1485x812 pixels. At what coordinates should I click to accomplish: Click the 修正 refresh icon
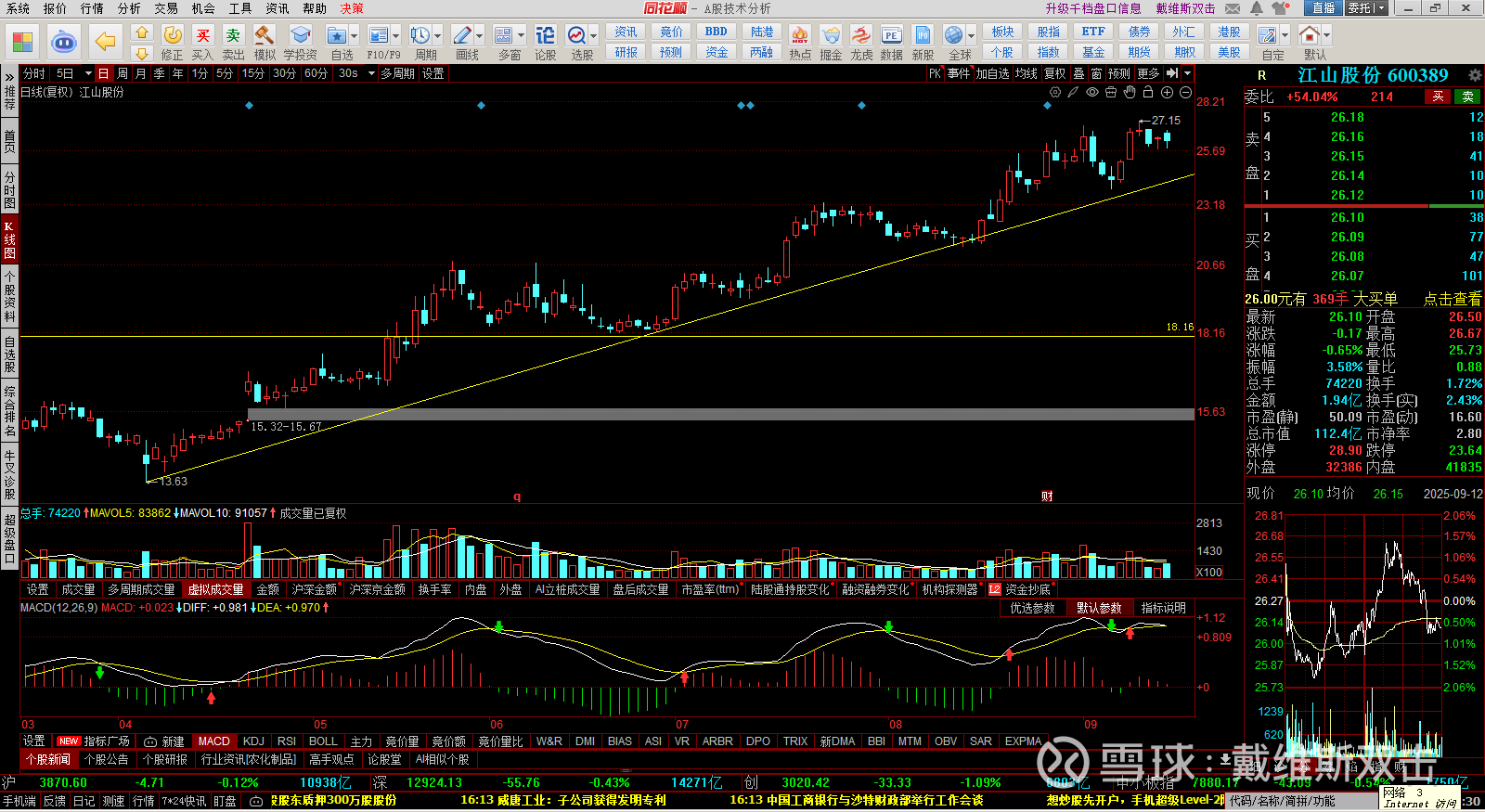click(173, 37)
